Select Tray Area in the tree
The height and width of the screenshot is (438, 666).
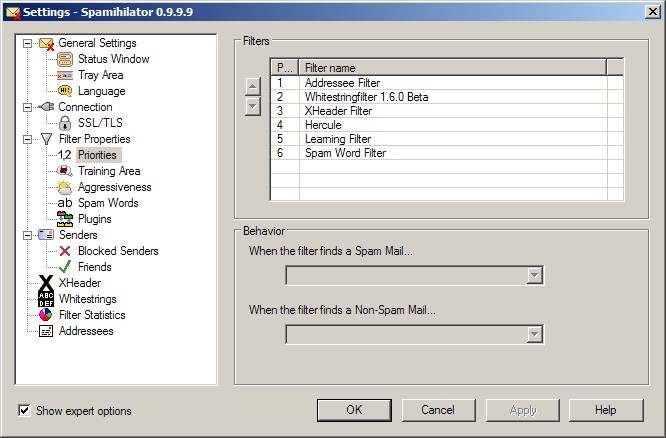pos(101,75)
